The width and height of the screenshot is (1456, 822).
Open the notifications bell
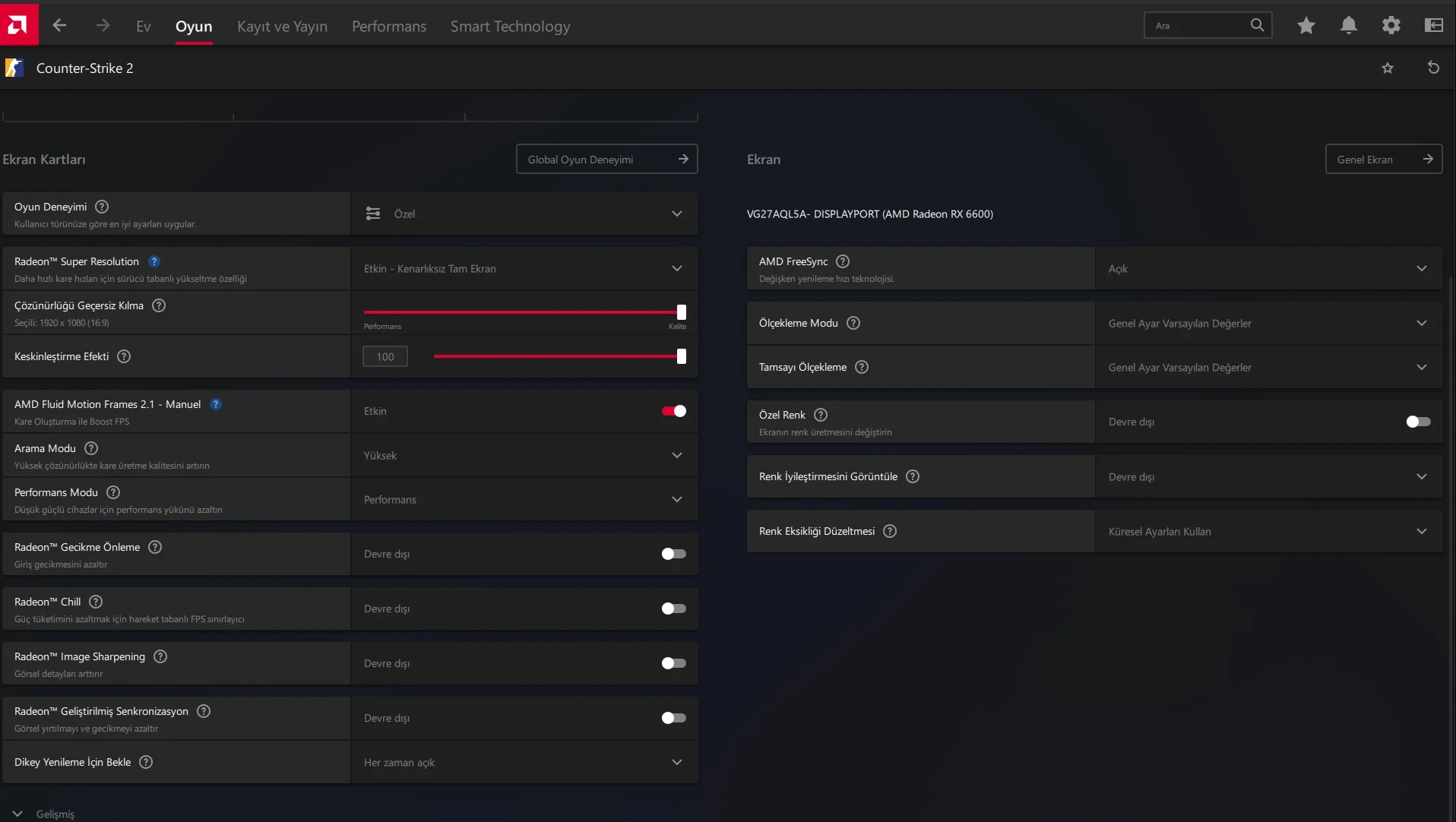1349,26
